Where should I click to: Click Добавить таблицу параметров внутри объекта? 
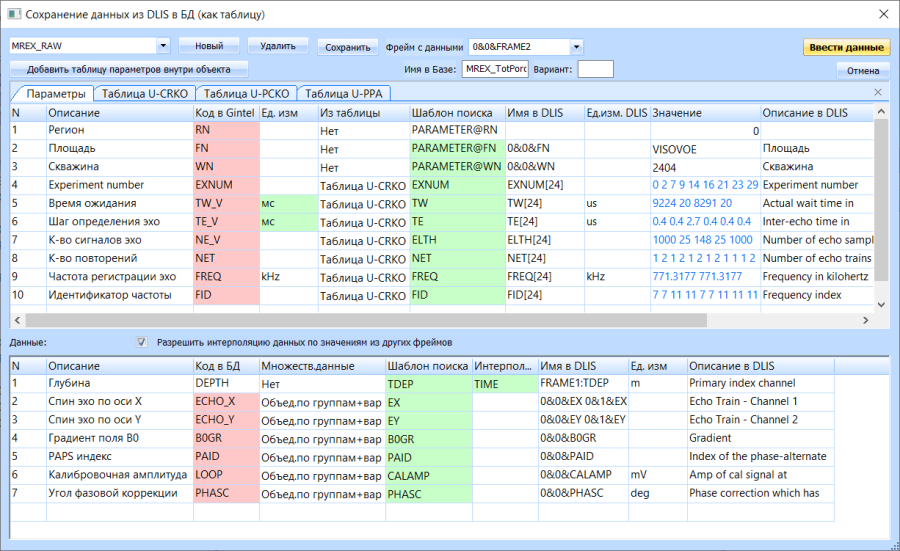pos(129,69)
